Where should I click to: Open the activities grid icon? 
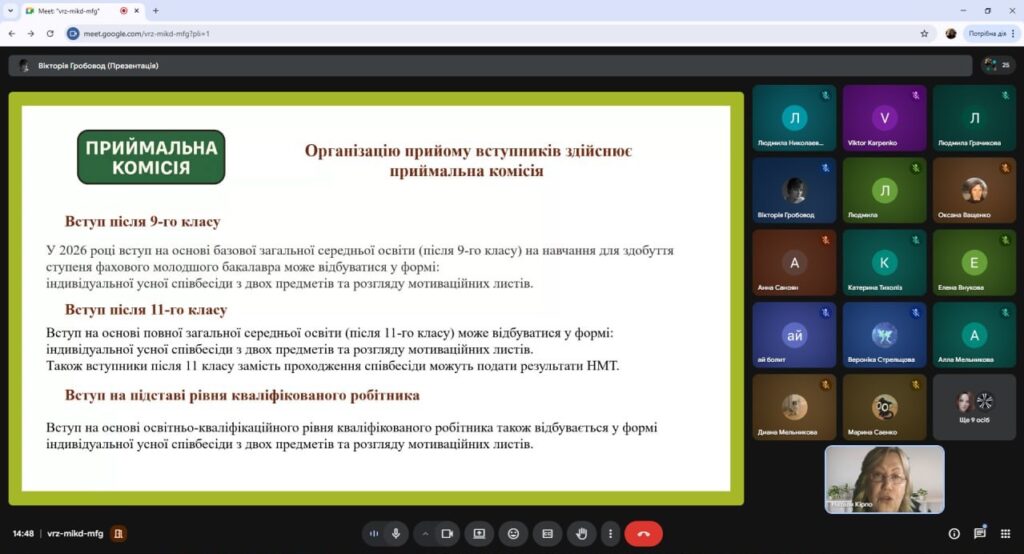(x=1004, y=534)
